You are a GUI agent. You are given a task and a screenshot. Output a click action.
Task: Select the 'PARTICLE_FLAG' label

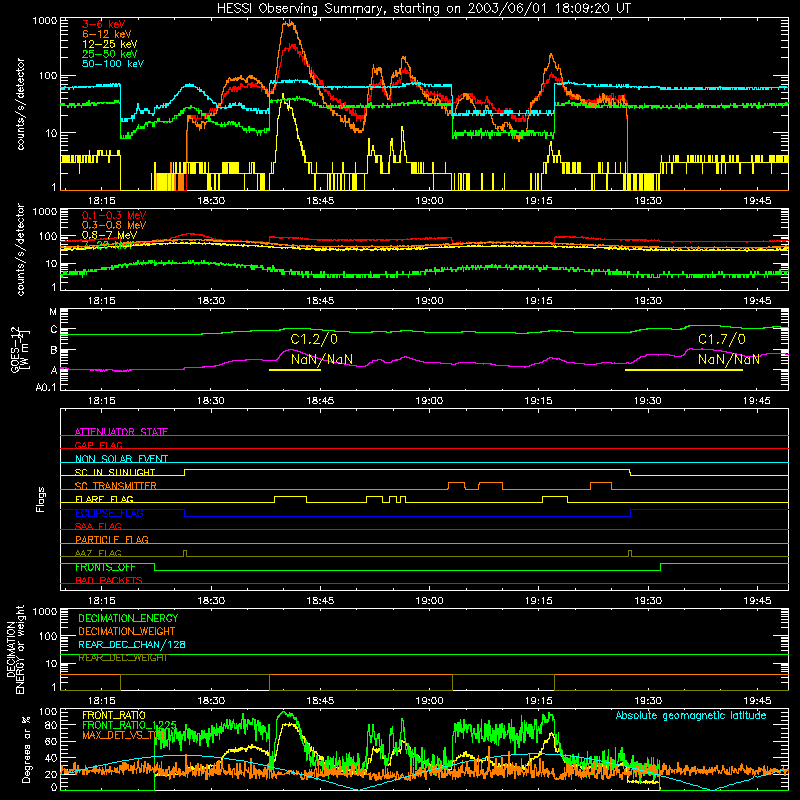(112, 539)
